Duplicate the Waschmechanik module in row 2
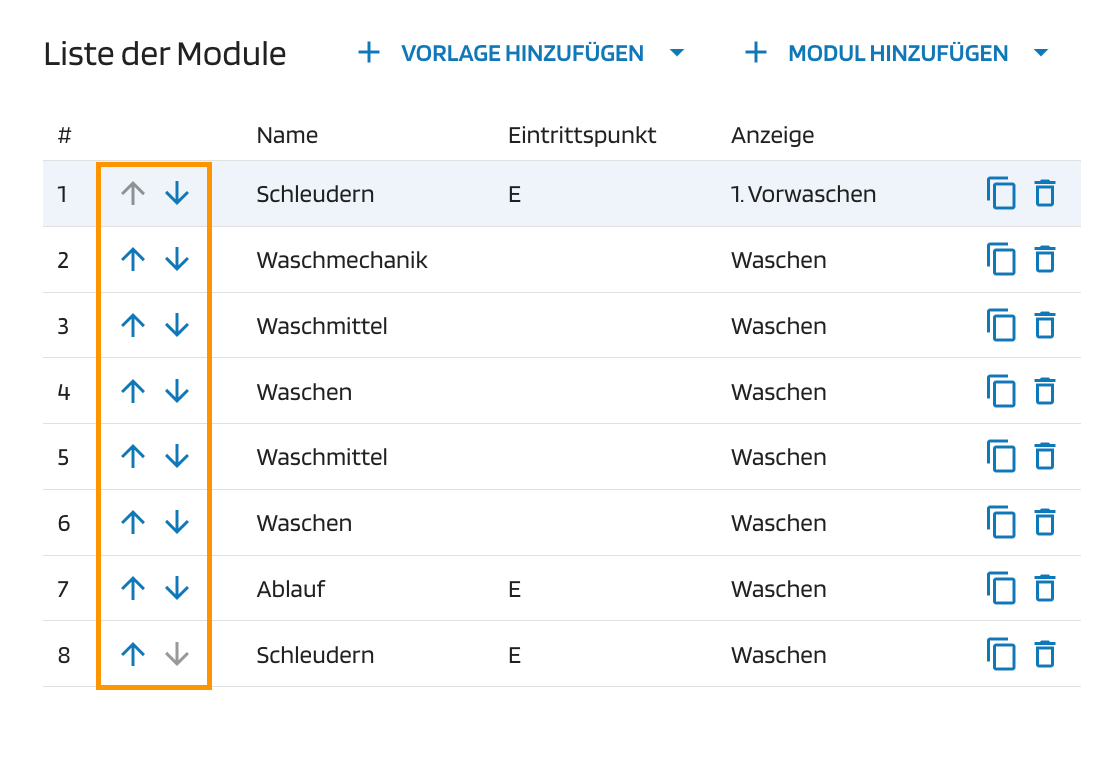Viewport: 1108px width, 758px height. 1001,260
